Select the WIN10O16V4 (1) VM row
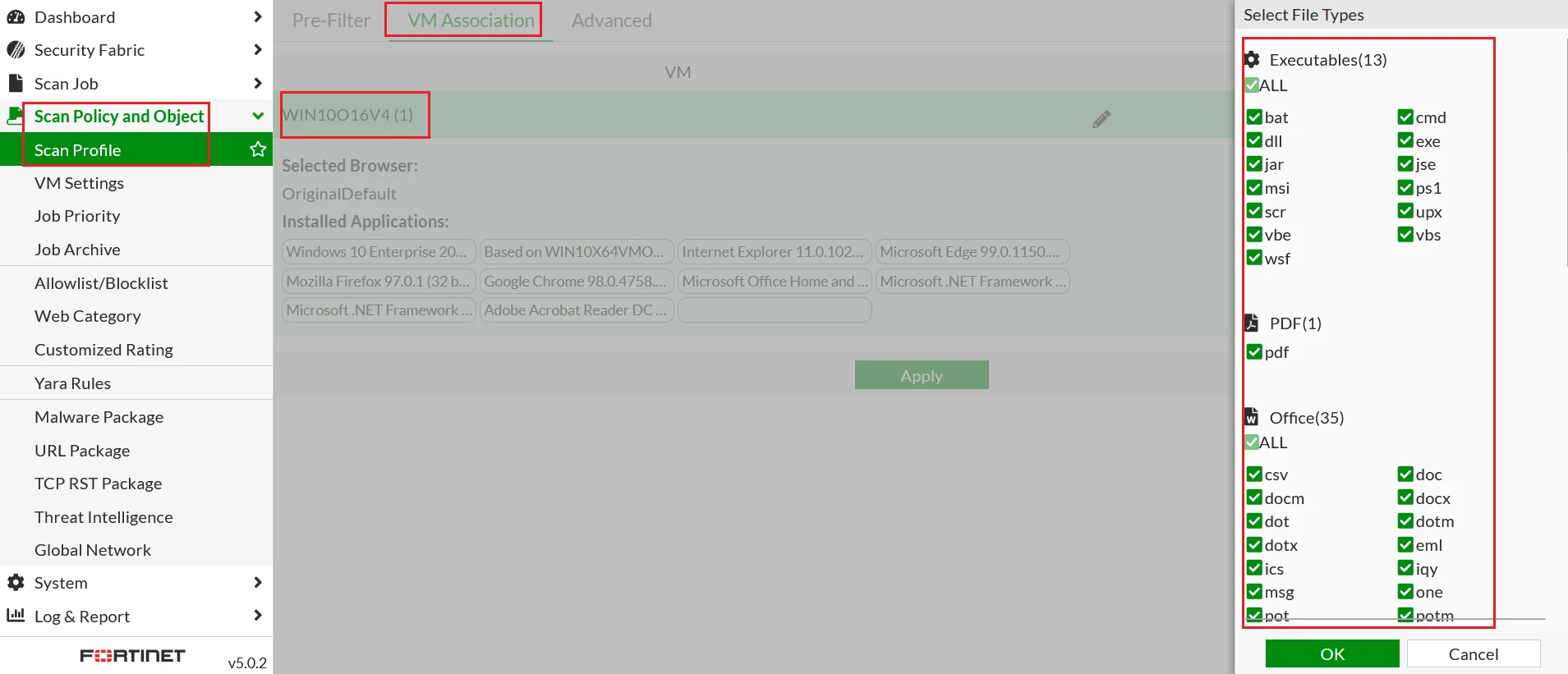This screenshot has height=674, width=1568. pyautogui.click(x=754, y=115)
